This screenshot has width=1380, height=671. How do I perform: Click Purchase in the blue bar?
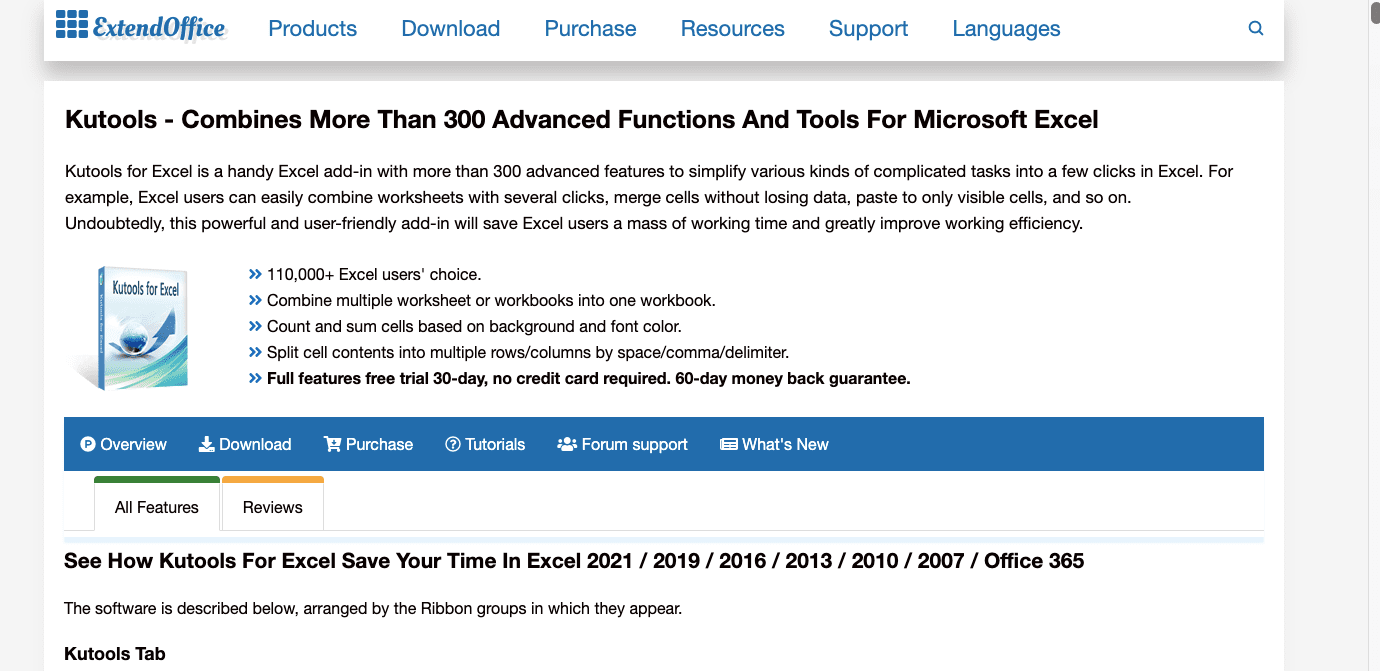click(368, 444)
